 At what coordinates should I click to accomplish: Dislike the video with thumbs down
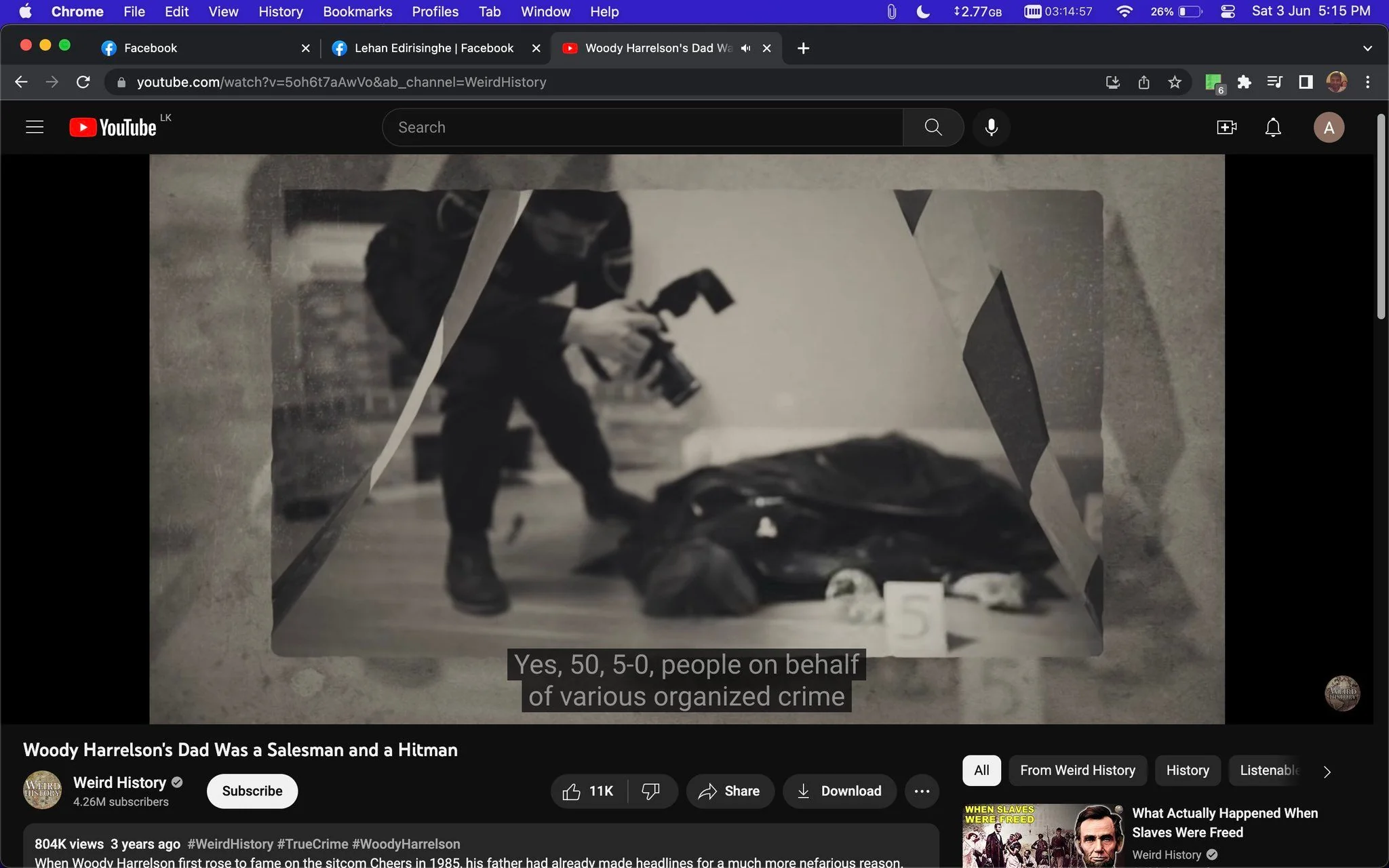click(x=651, y=791)
